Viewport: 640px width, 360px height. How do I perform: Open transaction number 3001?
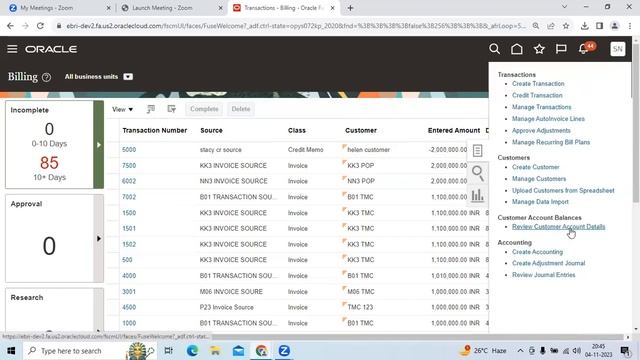[129, 292]
